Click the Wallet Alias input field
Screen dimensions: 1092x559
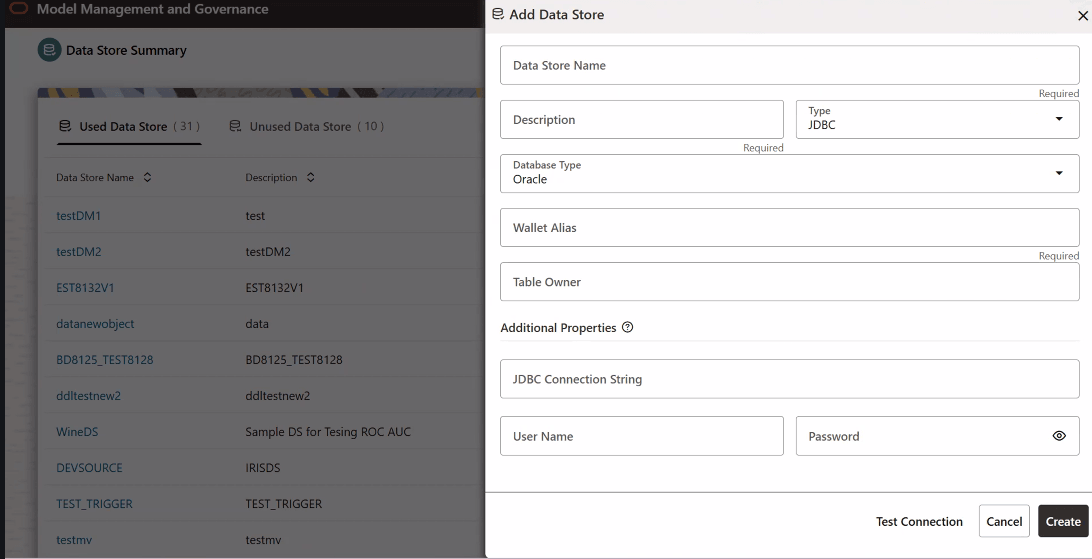[x=790, y=227]
